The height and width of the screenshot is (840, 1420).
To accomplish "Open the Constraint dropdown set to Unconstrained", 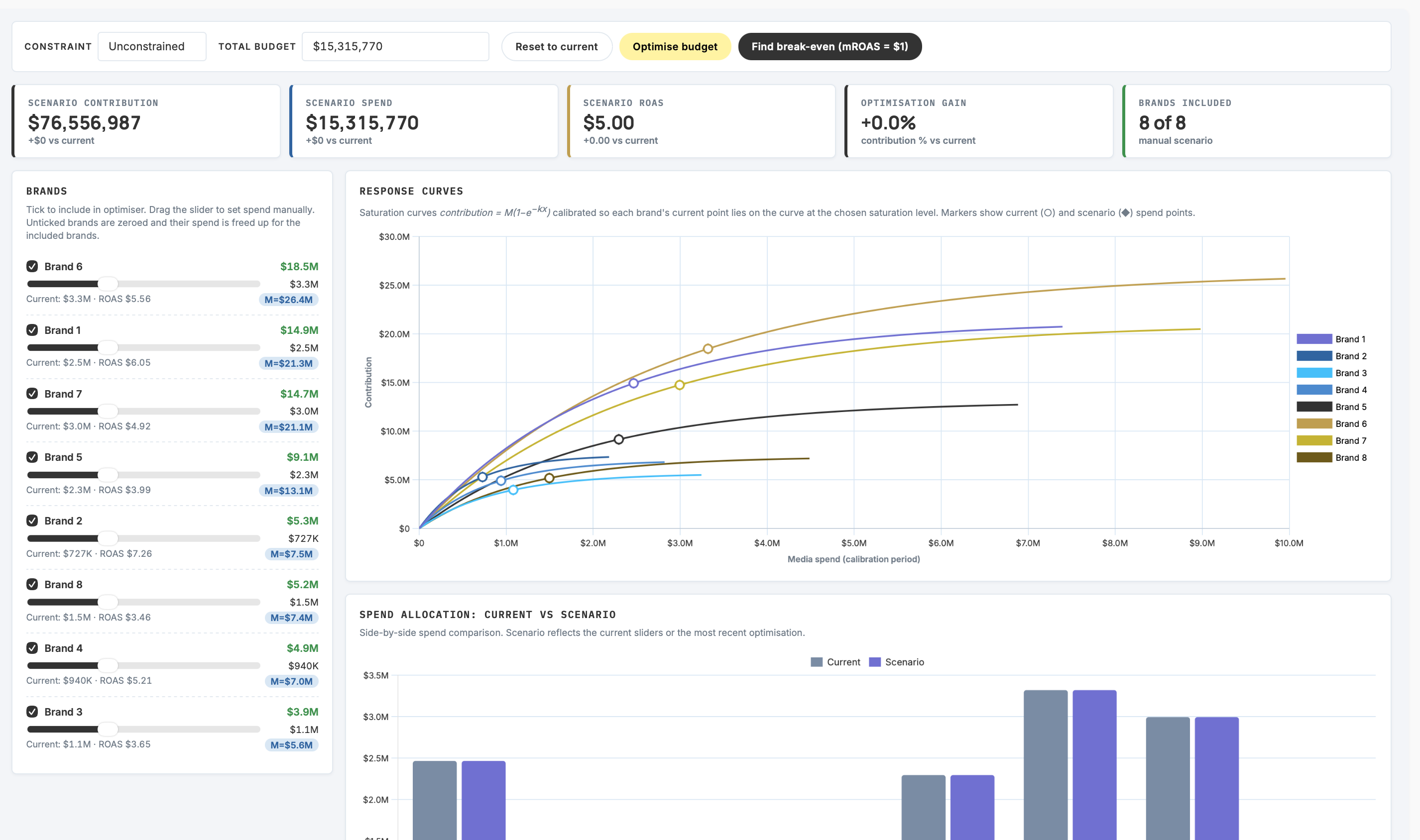I will pos(152,46).
